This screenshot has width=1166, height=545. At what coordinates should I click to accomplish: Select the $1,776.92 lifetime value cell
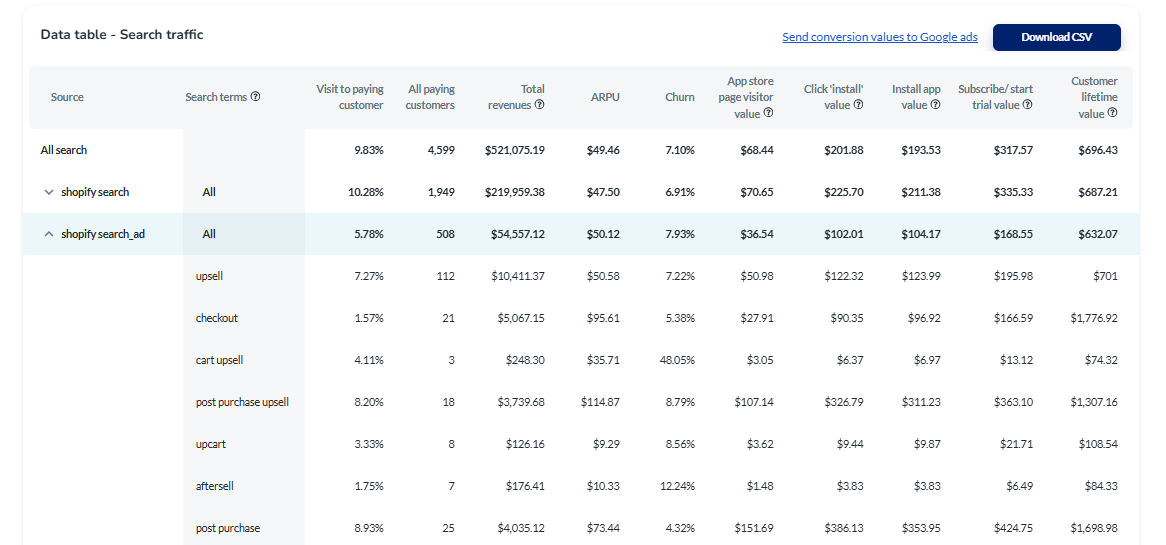(x=1094, y=318)
